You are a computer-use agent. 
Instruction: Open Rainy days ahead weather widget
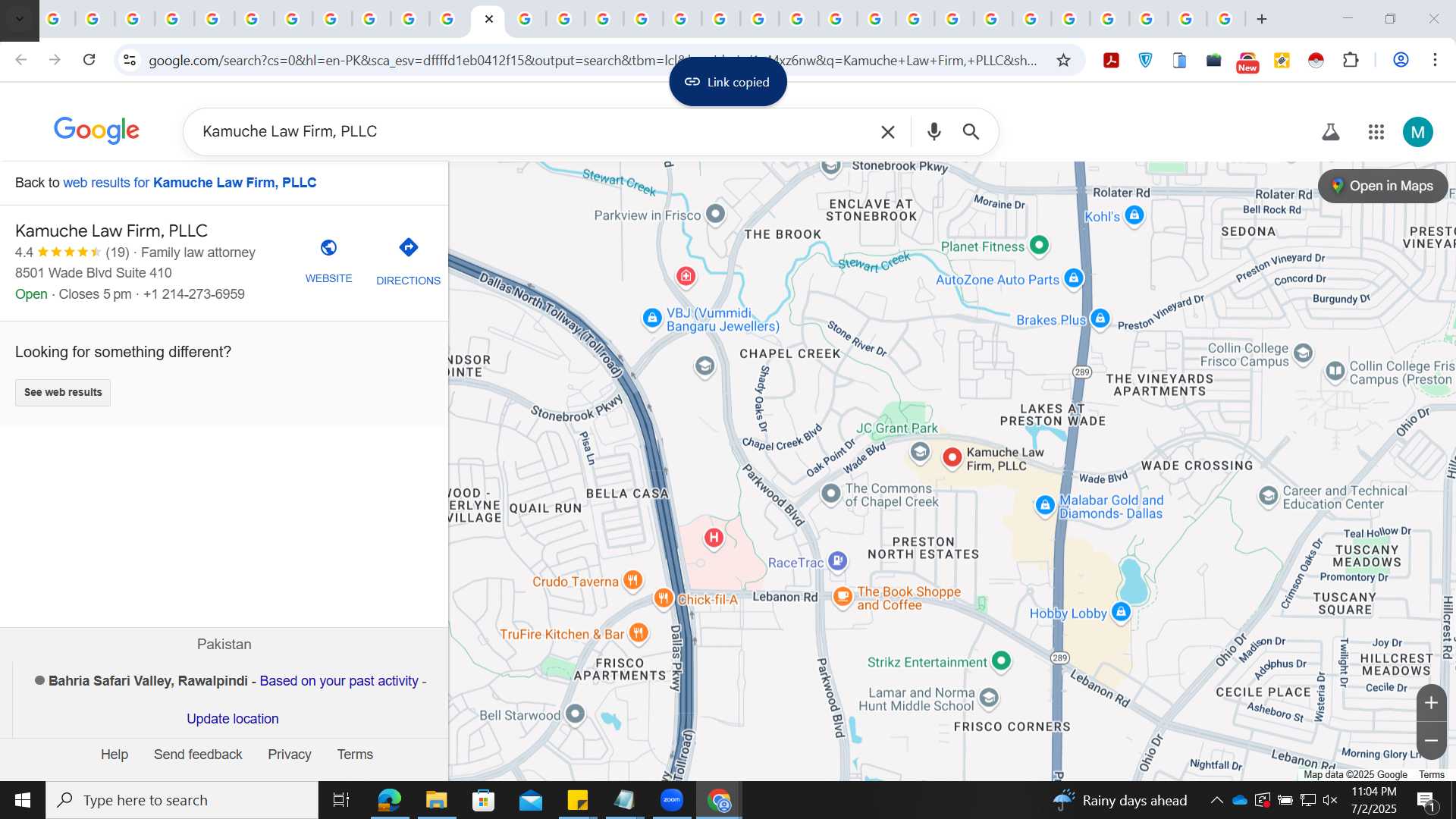point(1119,800)
